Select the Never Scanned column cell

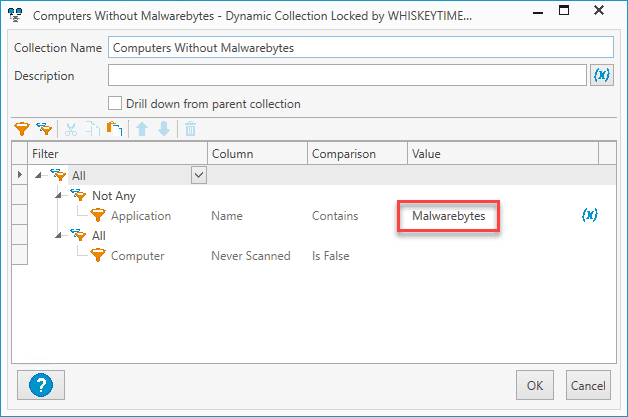(251, 256)
